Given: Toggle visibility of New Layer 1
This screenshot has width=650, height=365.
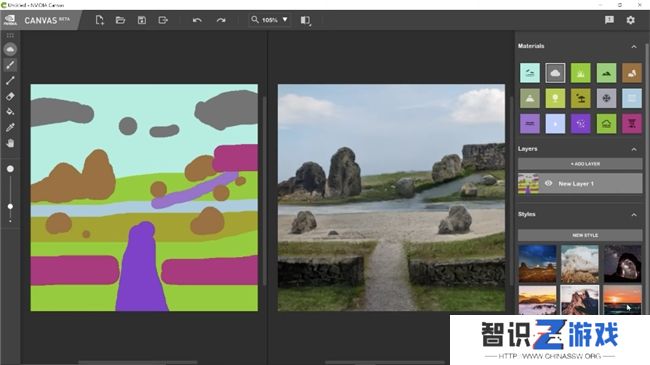Looking at the screenshot, I should click(x=548, y=183).
